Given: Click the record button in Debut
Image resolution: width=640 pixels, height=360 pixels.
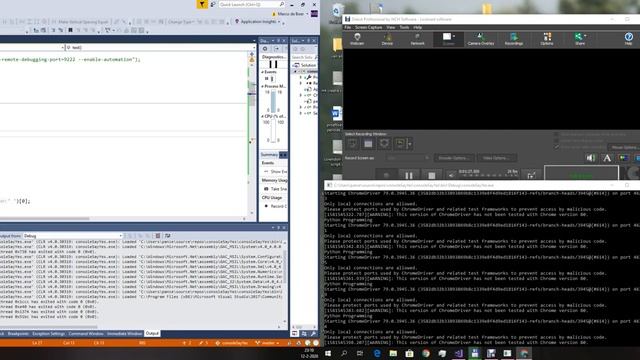Looking at the screenshot, I should (x=386, y=176).
